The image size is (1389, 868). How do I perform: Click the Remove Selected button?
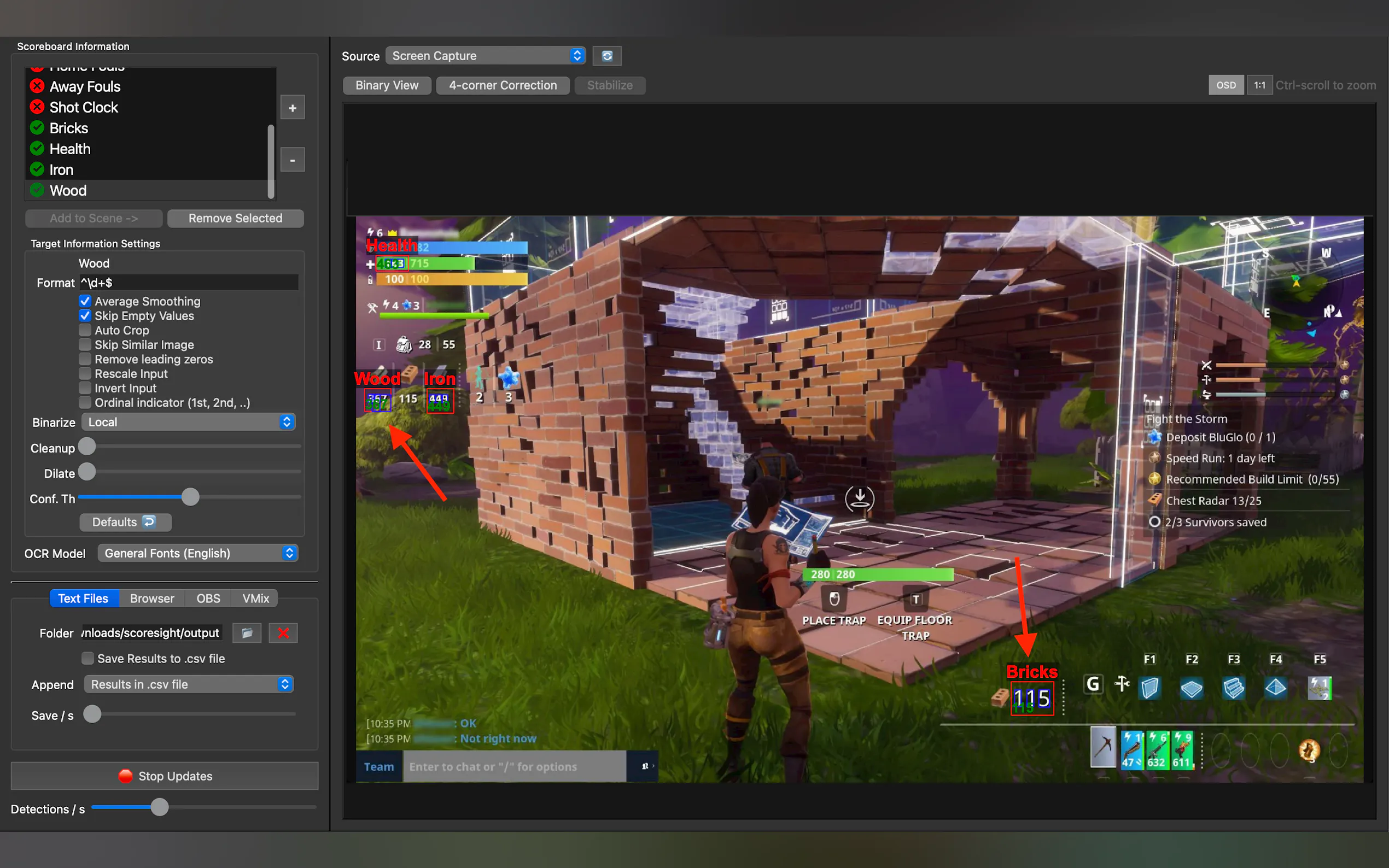point(236,218)
